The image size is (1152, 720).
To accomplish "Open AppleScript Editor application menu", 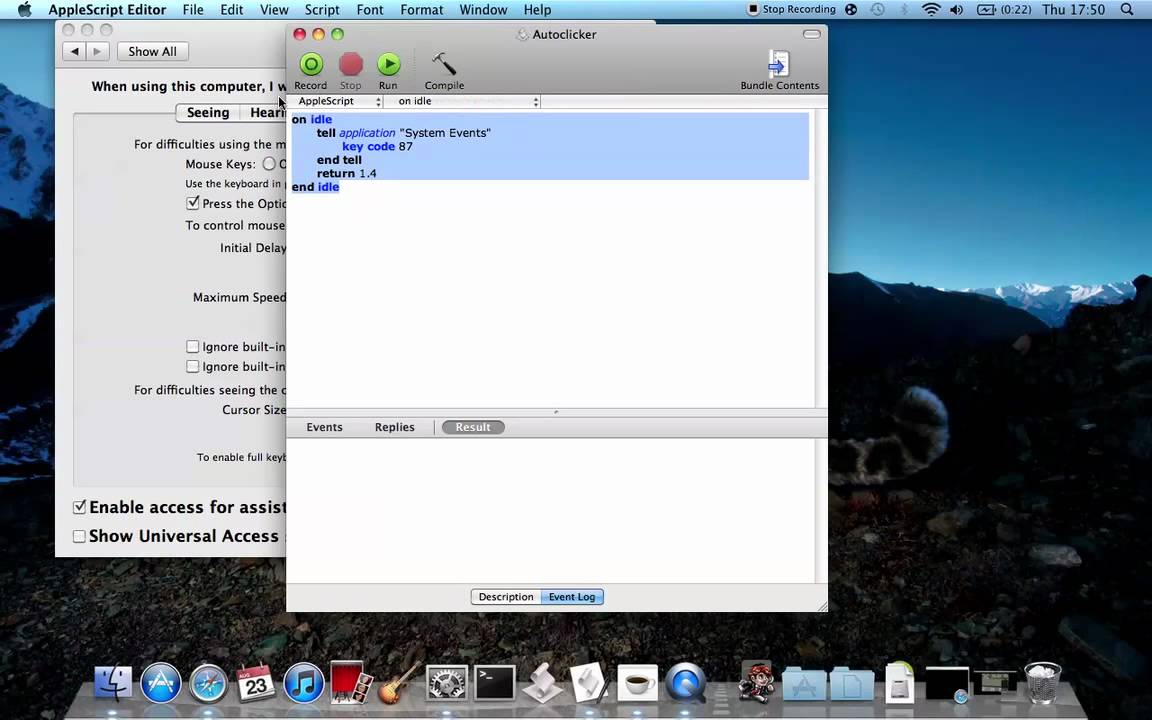I will pyautogui.click(x=107, y=10).
